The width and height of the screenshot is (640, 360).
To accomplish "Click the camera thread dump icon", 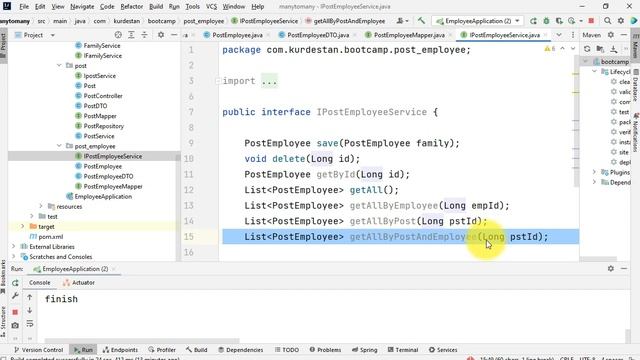I will [x=15, y=325].
